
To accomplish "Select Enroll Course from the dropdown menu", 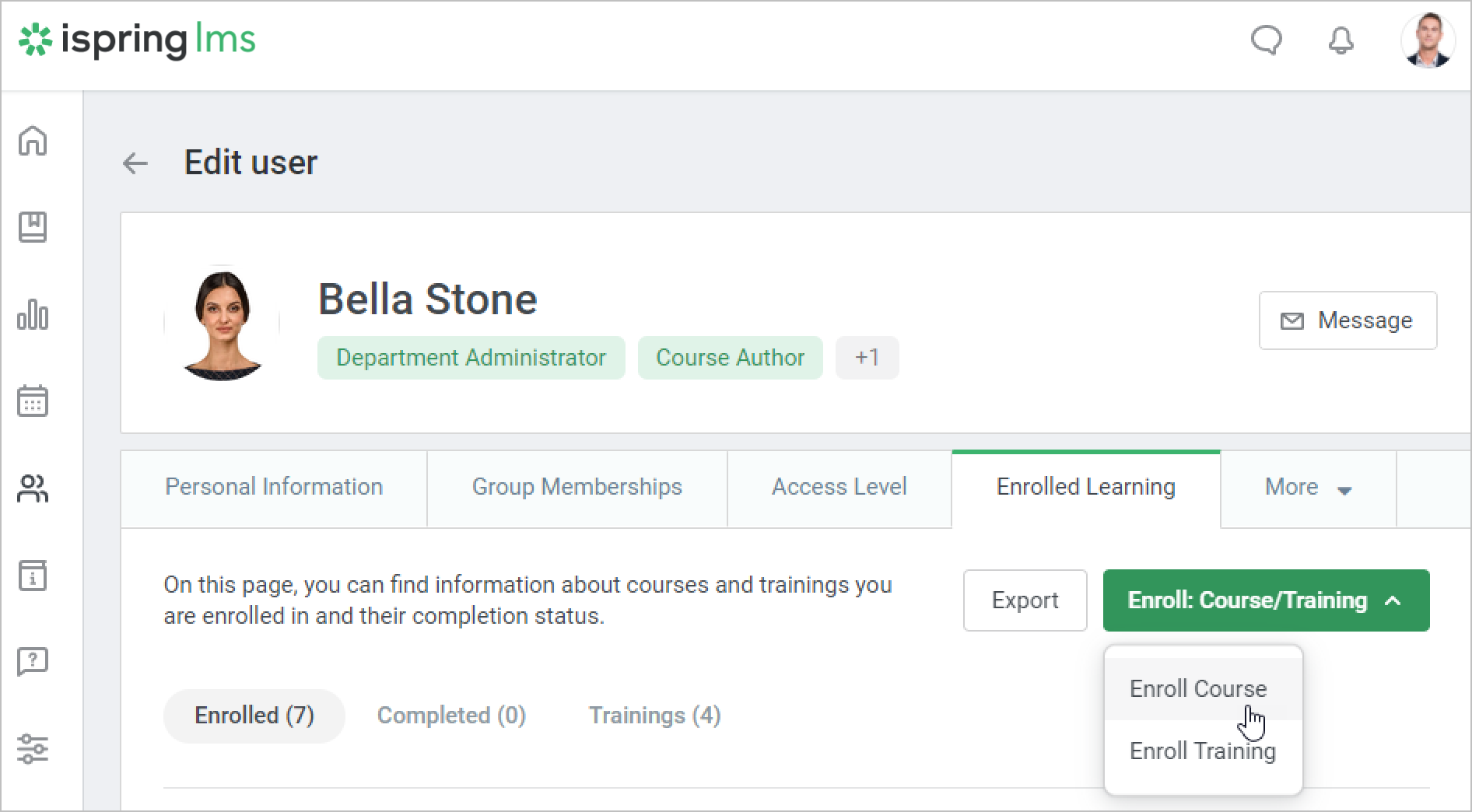I will pyautogui.click(x=1198, y=689).
